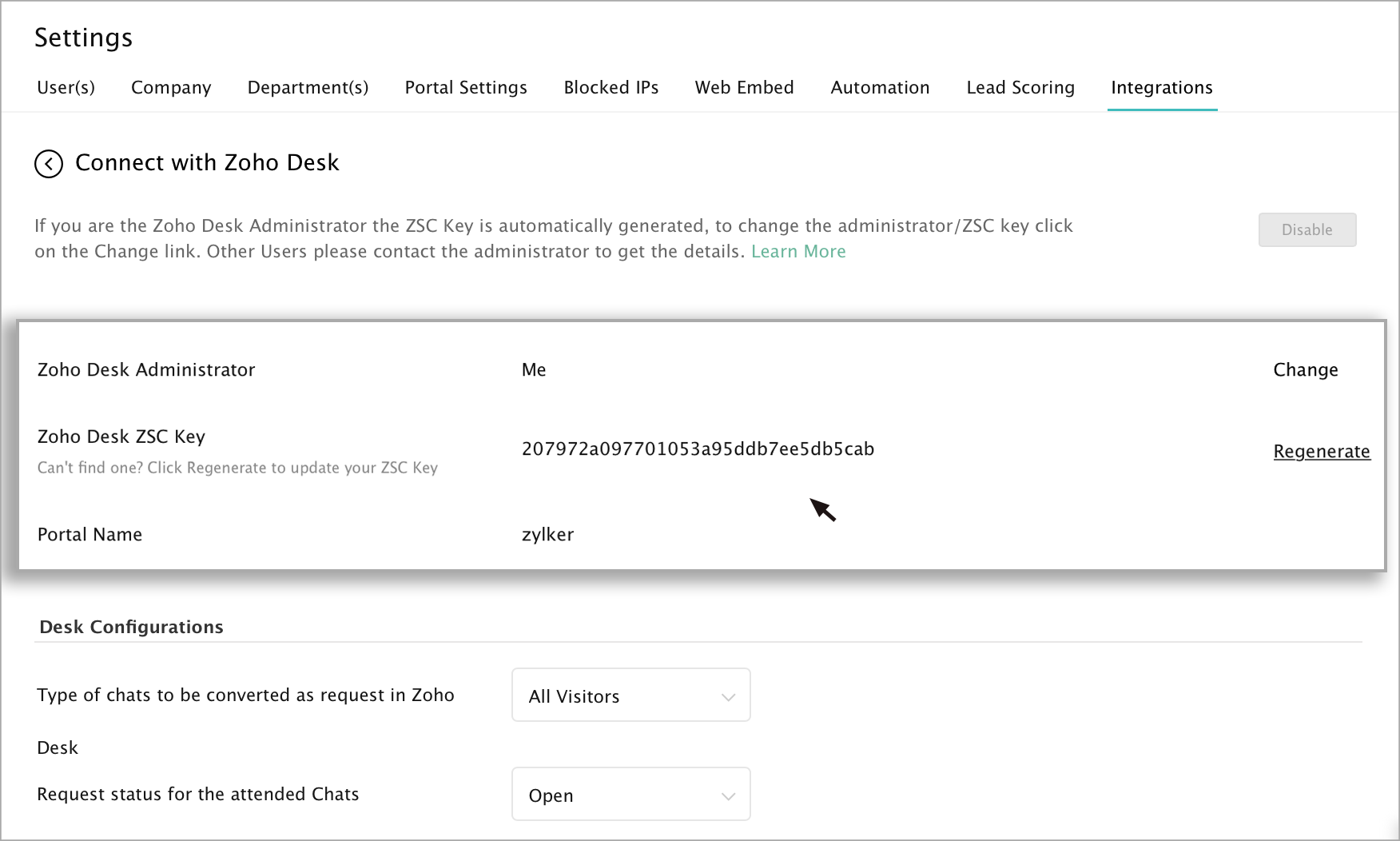1400x841 pixels.
Task: Open the Lead Scoring tab
Action: (x=1020, y=88)
